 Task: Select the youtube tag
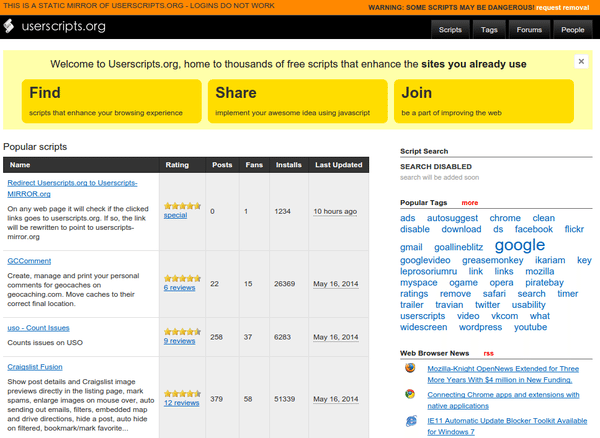coord(530,327)
